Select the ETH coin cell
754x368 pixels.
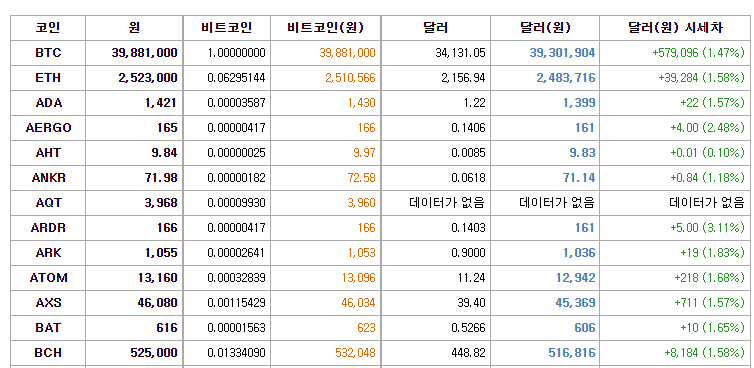pyautogui.click(x=48, y=78)
